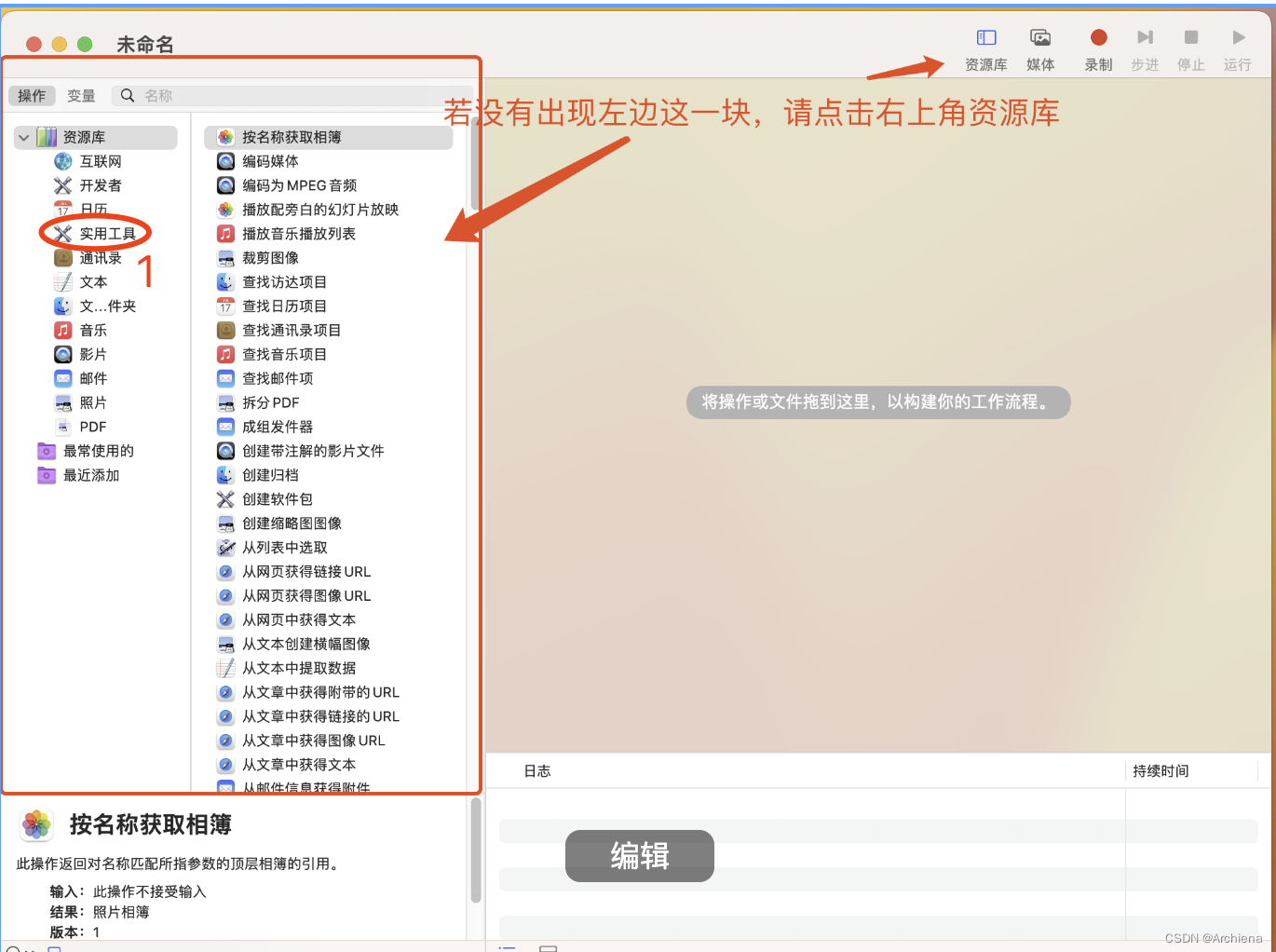
Task: Switch to the 操作 tab
Action: point(32,96)
